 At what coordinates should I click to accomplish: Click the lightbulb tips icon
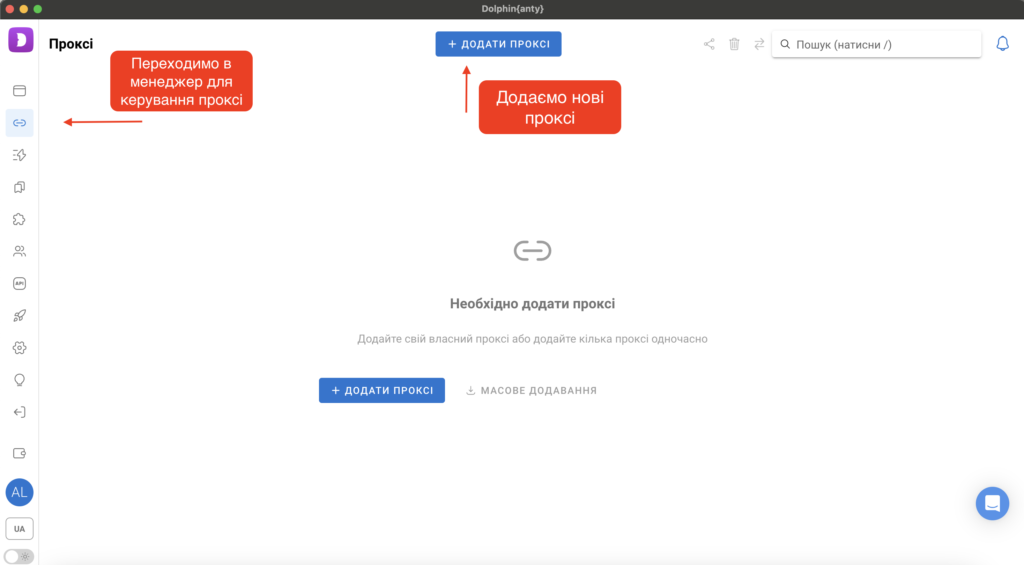coord(19,380)
